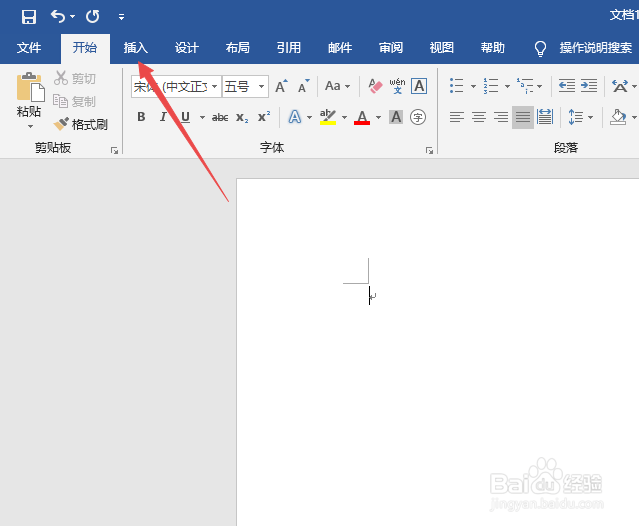Go to the 设计 tab
The image size is (639, 526).
187,48
